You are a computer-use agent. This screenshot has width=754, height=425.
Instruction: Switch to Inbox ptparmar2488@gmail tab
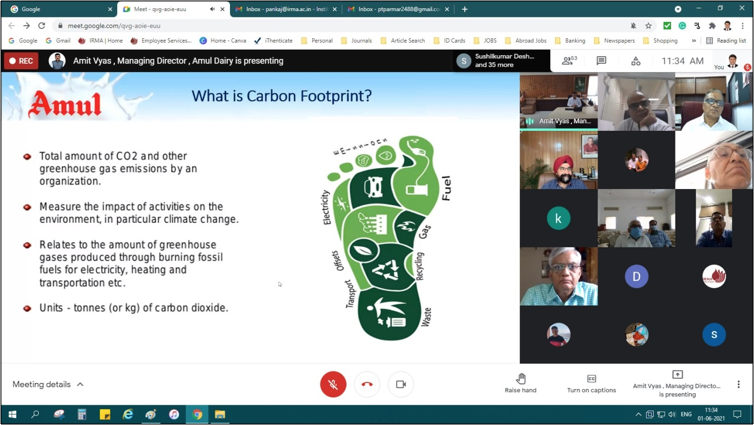coord(398,9)
